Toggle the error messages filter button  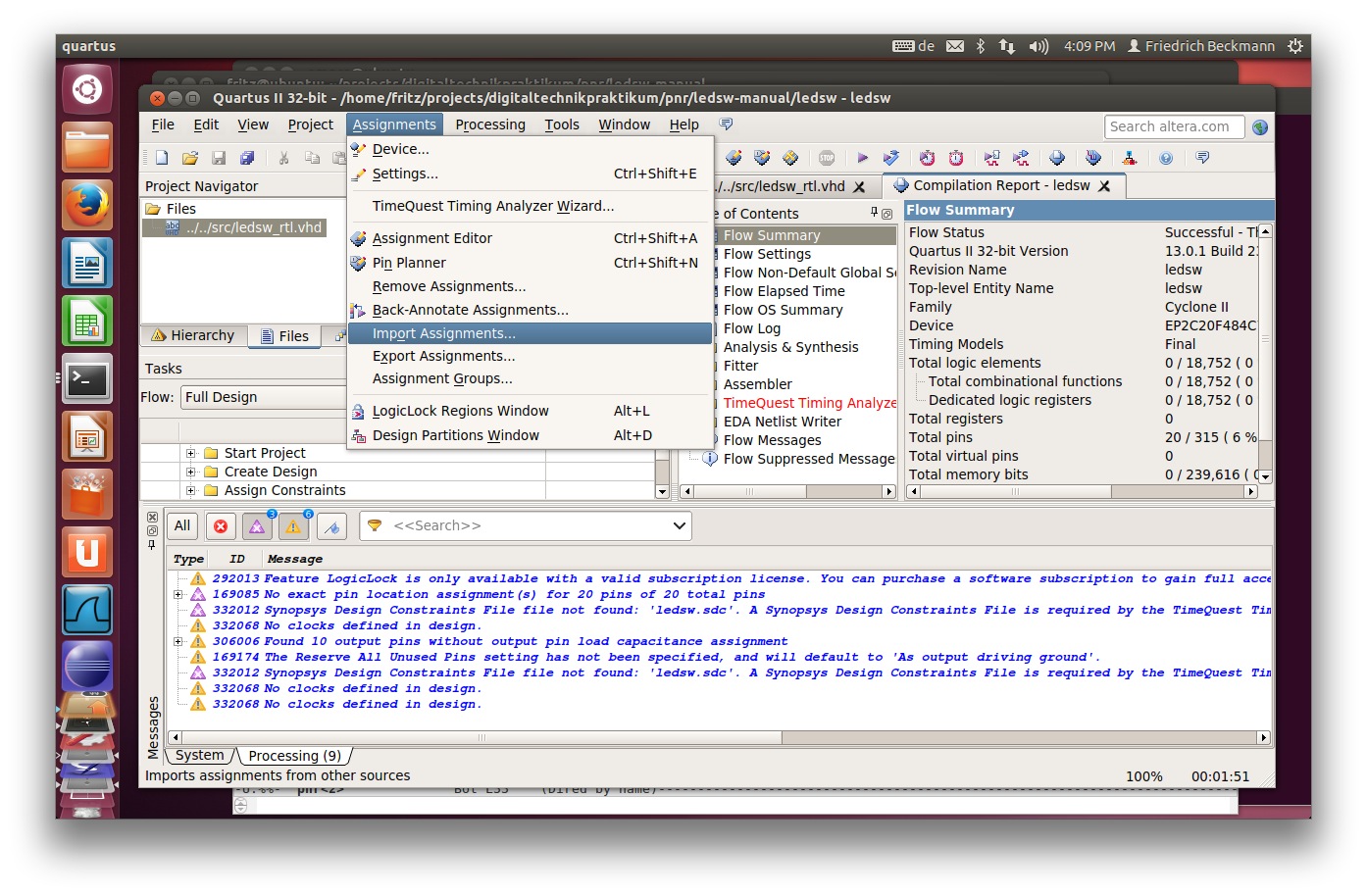pyautogui.click(x=221, y=526)
